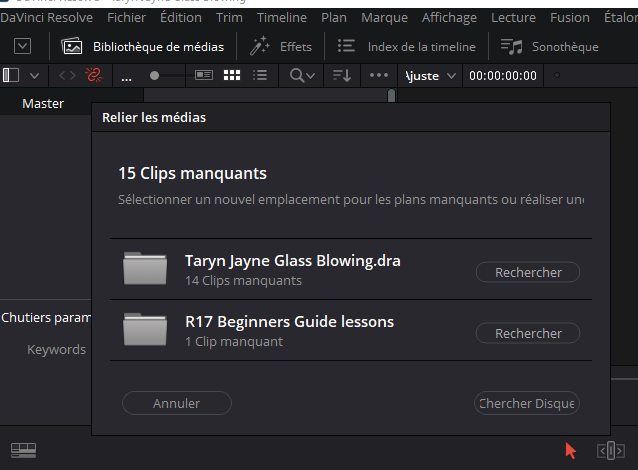The image size is (638, 470).
Task: Open the Bibliothèque de médias panel
Action: [141, 46]
